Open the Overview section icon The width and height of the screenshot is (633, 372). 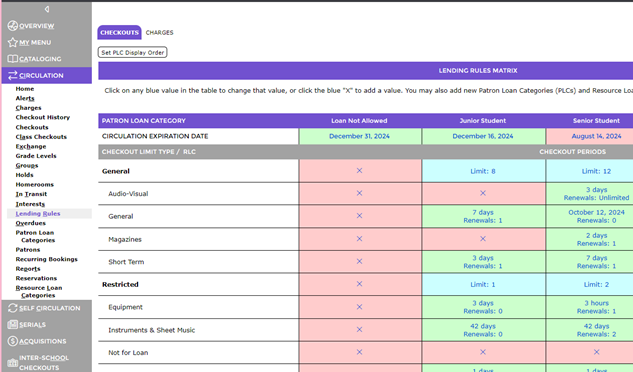[13, 25]
